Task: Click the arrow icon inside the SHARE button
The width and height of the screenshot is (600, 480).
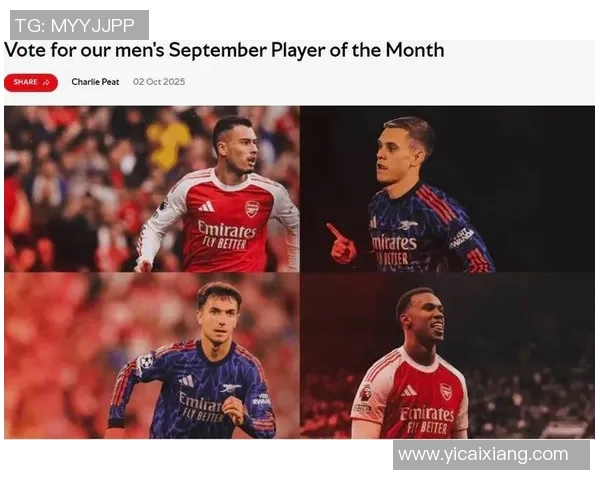Action: click(46, 82)
